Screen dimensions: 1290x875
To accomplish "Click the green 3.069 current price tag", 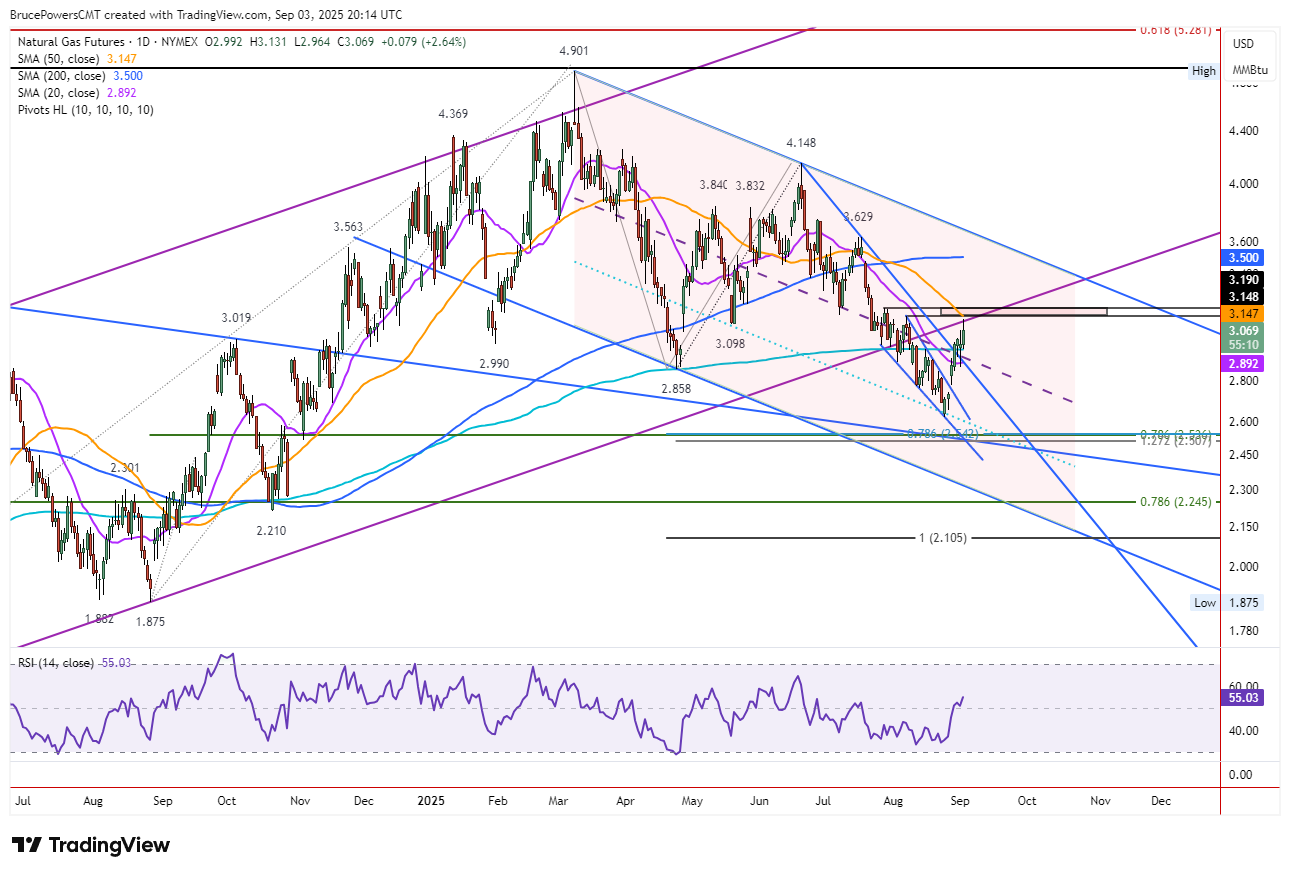I will (x=1245, y=336).
